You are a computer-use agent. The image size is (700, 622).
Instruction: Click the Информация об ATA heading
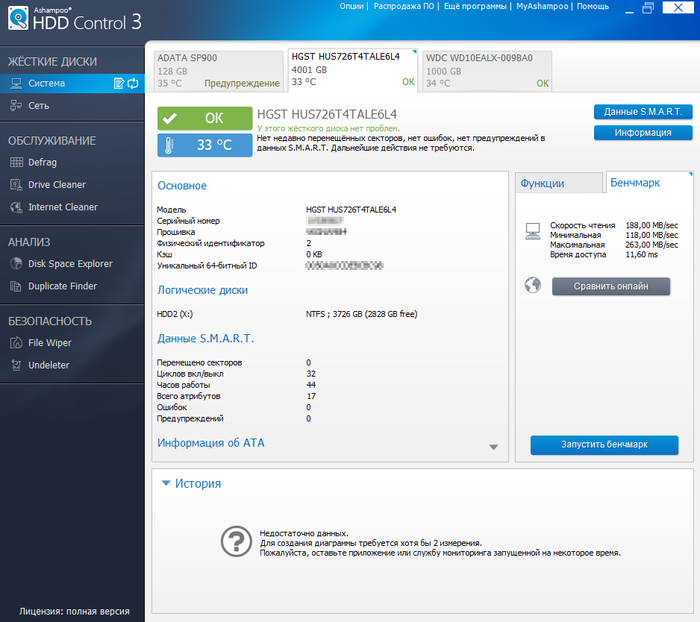(x=211, y=443)
